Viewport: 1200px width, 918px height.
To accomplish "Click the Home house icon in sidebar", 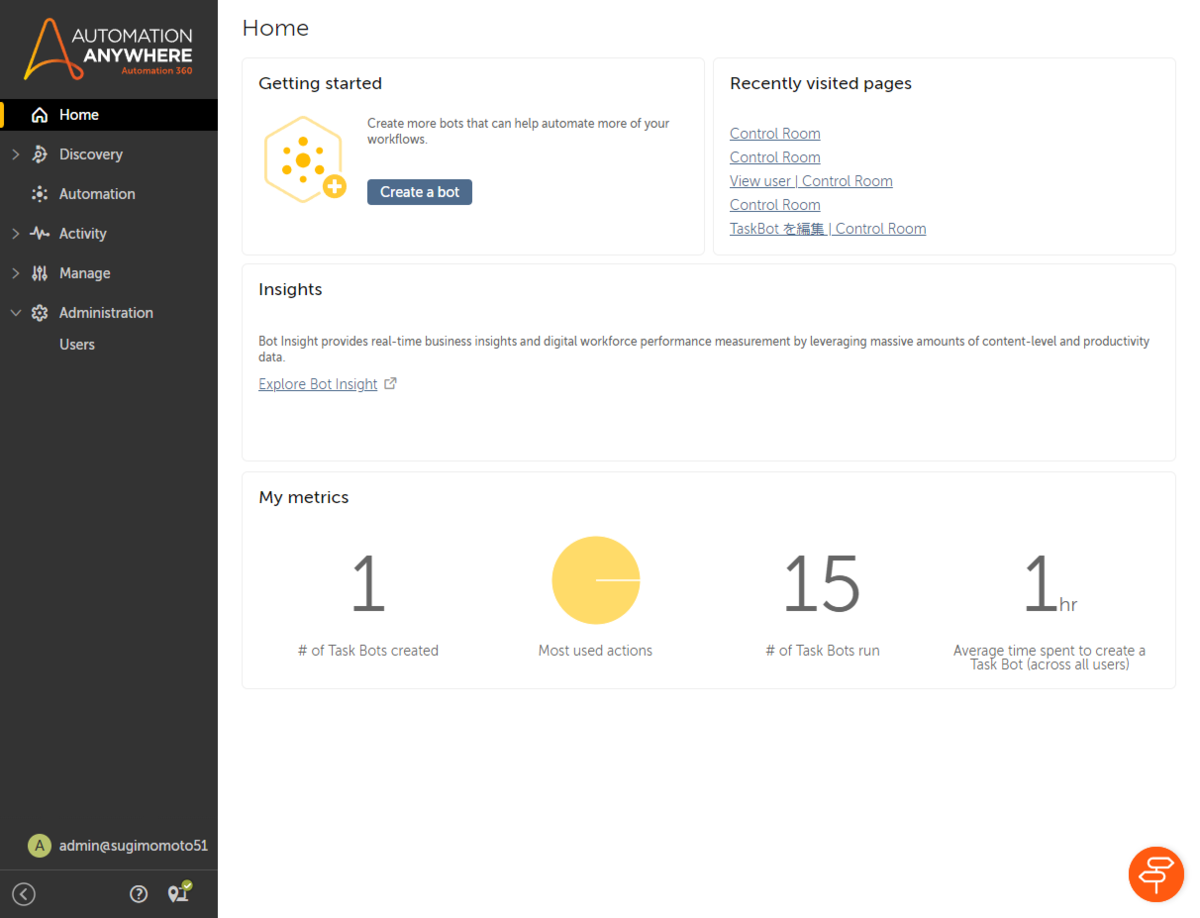I will 40,115.
